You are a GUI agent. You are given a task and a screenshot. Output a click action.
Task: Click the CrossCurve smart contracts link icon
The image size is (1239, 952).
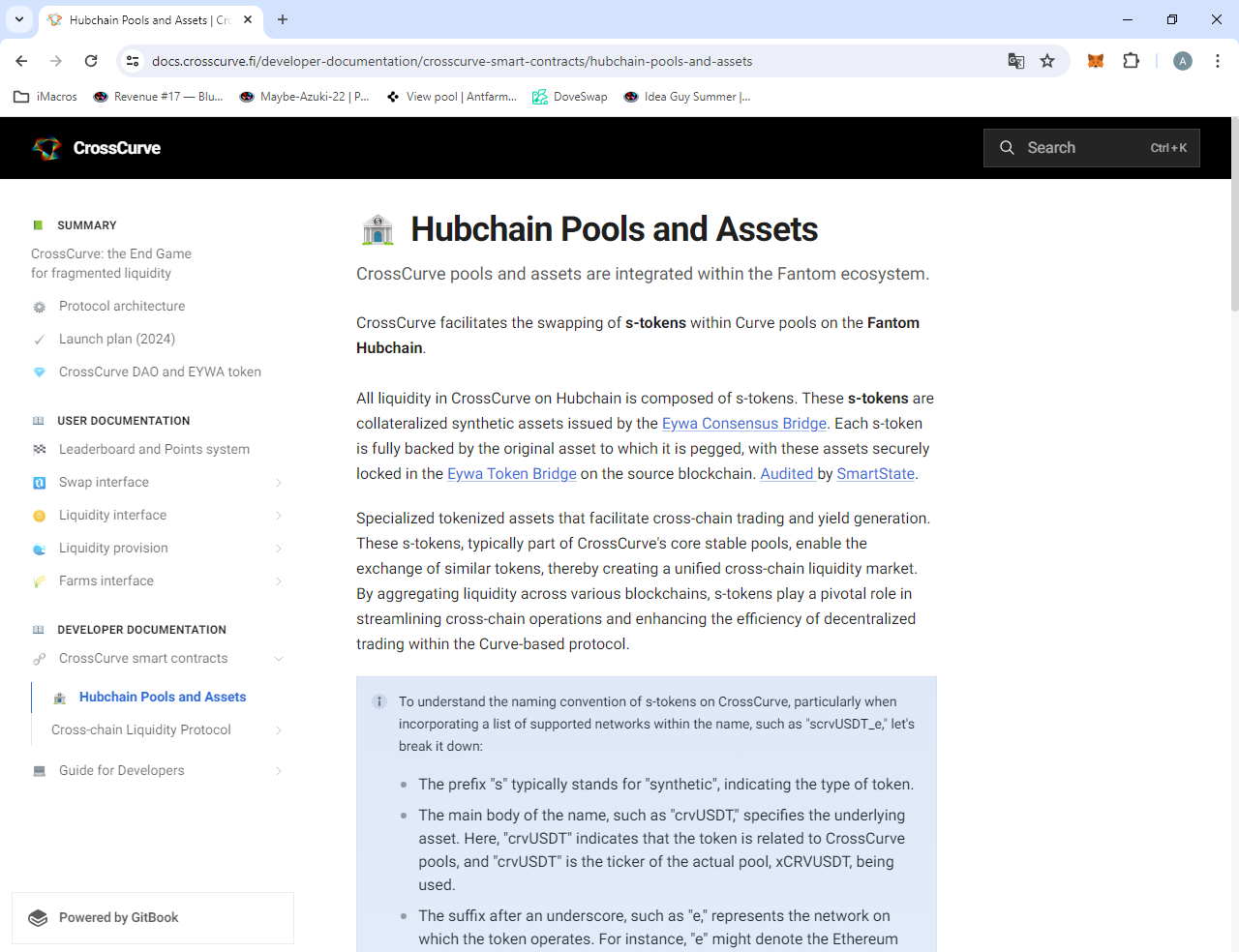tap(39, 659)
